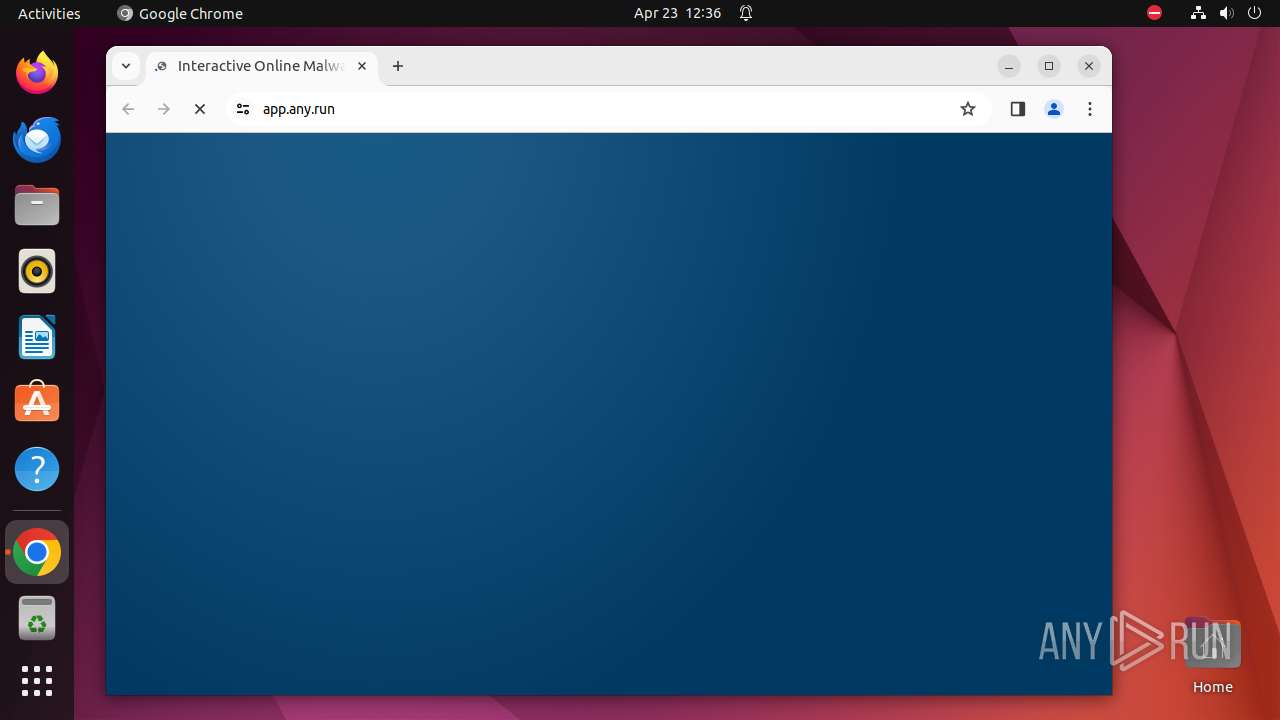Screen dimensions: 1280x720
Task: Minimize the Chrome window
Action: 1009,66
